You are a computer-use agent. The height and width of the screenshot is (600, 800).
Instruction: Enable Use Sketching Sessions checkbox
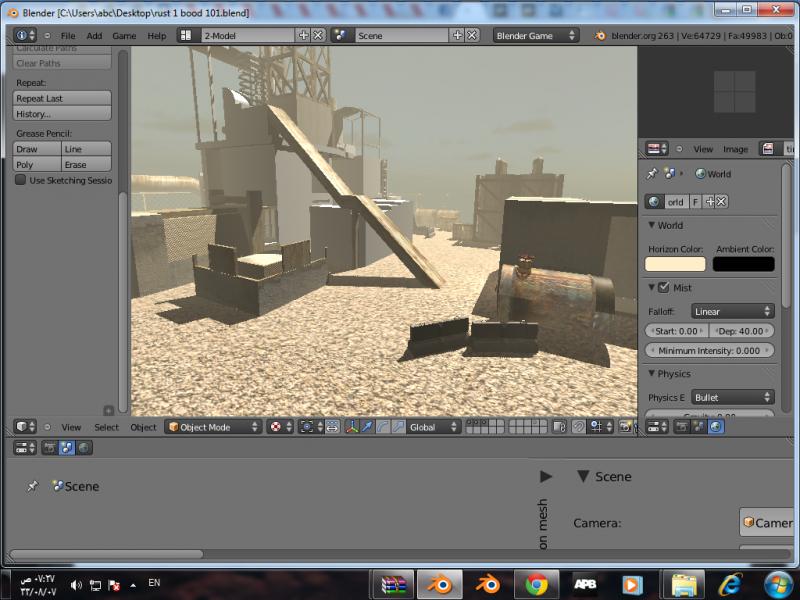click(x=20, y=180)
